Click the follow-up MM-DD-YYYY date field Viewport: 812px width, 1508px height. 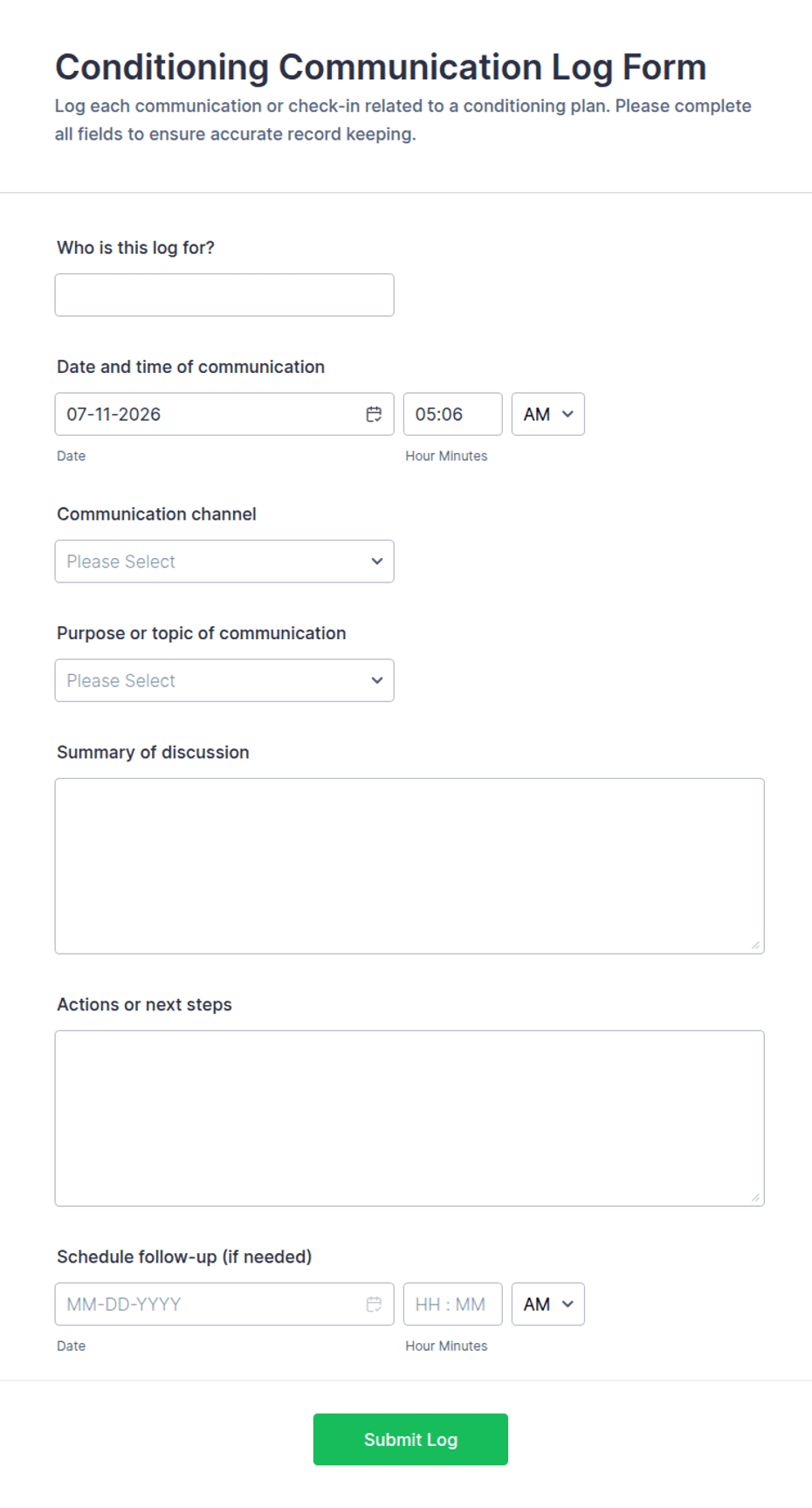click(224, 1304)
